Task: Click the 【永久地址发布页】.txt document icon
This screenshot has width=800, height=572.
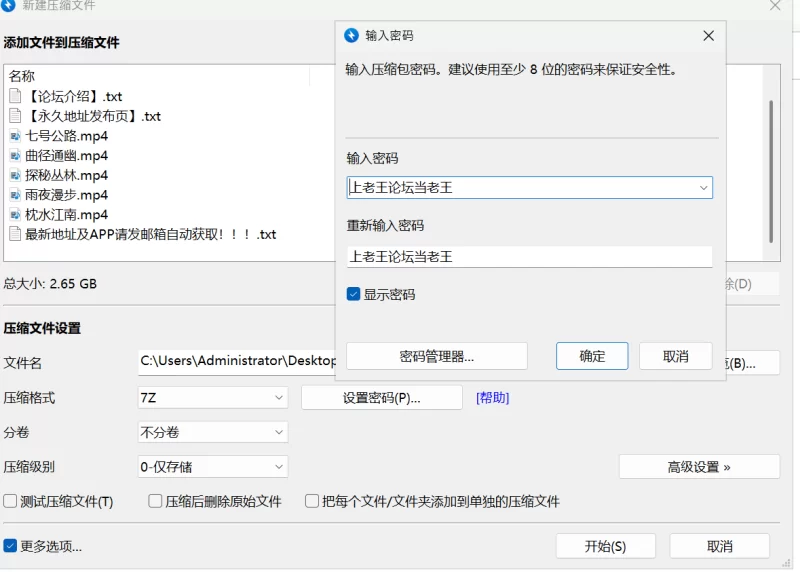Action: tap(15, 116)
